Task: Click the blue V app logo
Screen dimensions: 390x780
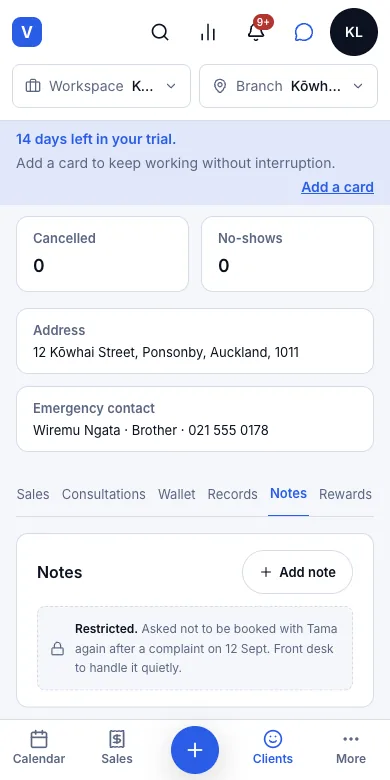Action: (x=27, y=32)
